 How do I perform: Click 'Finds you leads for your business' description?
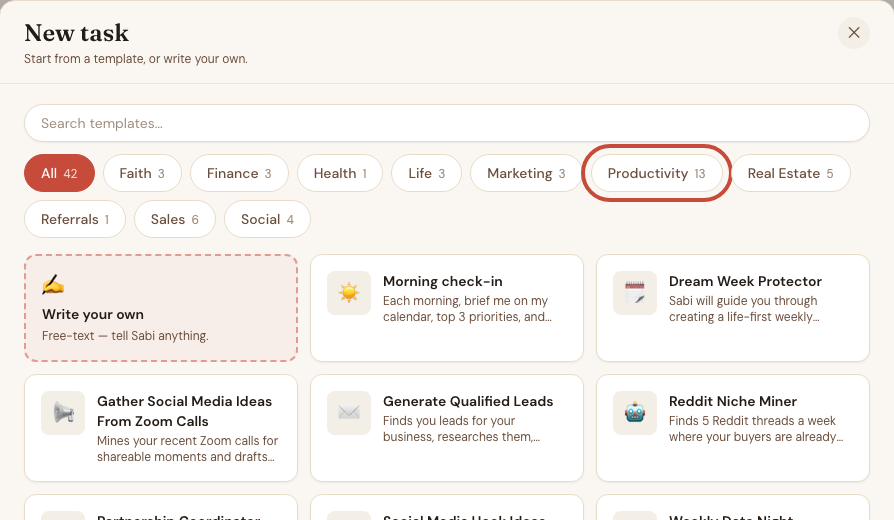pyautogui.click(x=461, y=429)
